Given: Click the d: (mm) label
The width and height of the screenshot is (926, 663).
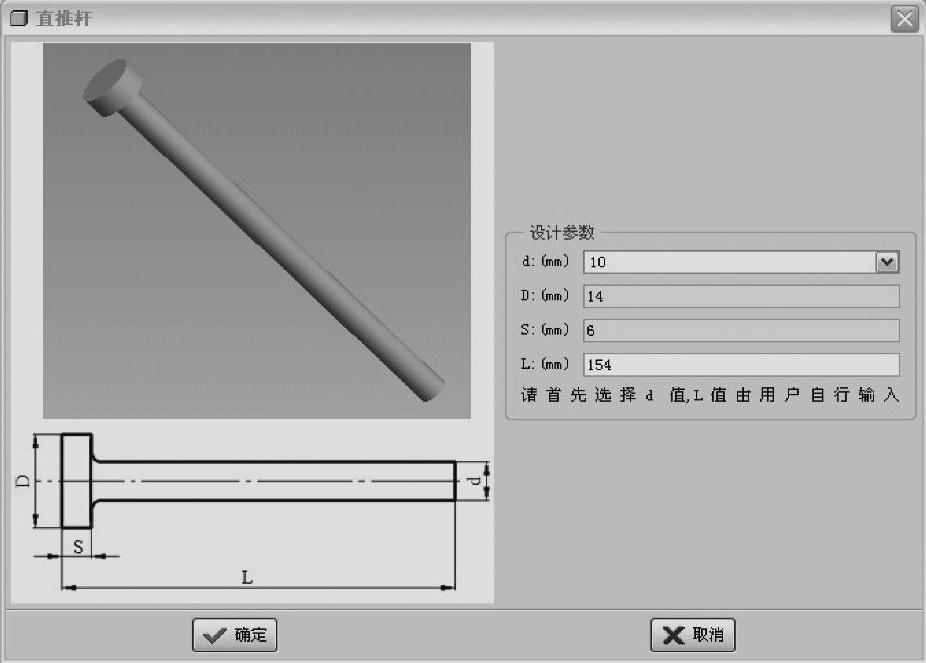Looking at the screenshot, I should [545, 262].
